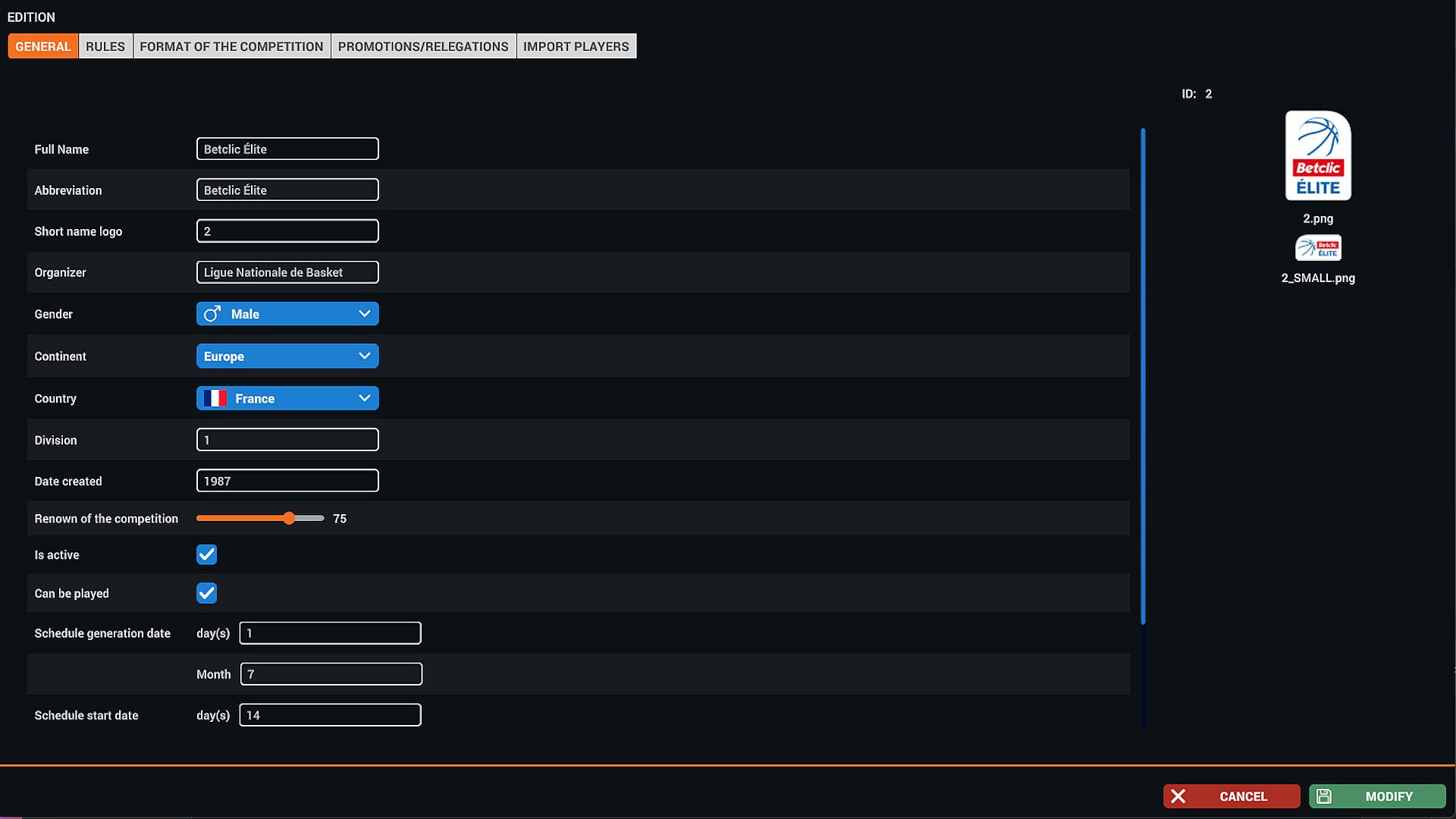1456x819 pixels.
Task: Click the French flag icon
Action: [x=215, y=398]
